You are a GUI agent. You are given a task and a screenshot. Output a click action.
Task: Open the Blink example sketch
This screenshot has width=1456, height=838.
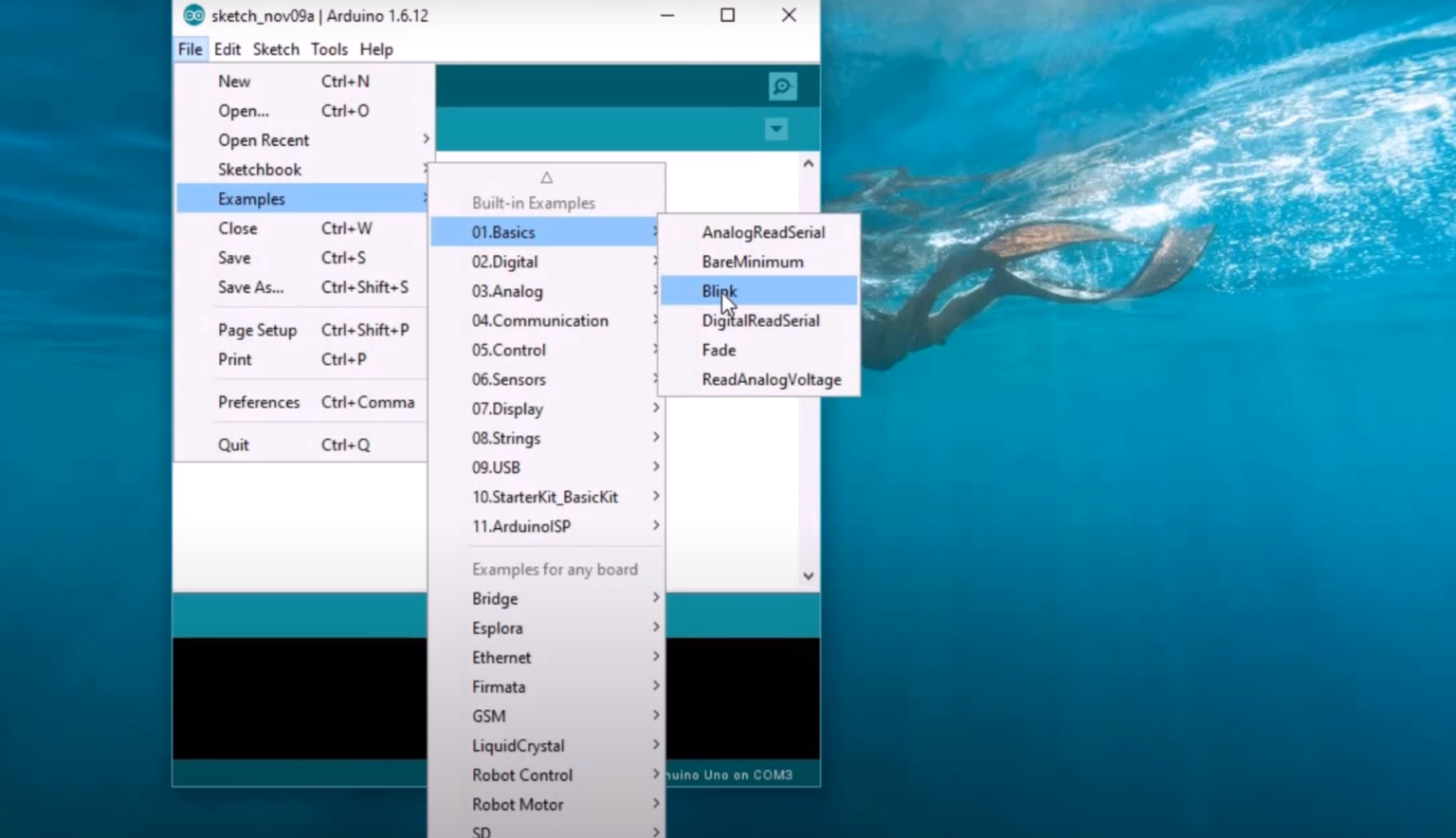tap(719, 291)
